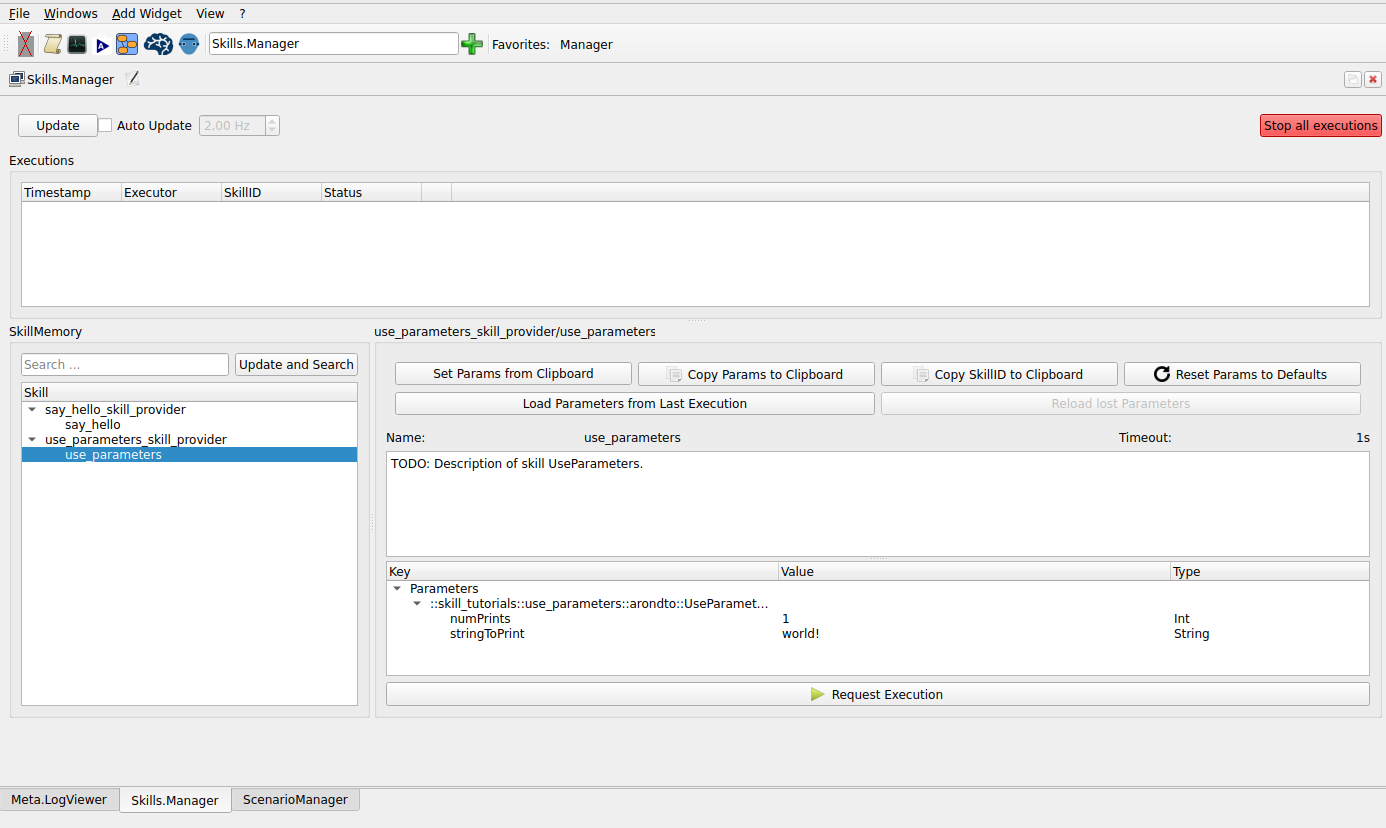This screenshot has width=1386, height=828.
Task: Click inside the SkillMemory search field
Action: 124,364
